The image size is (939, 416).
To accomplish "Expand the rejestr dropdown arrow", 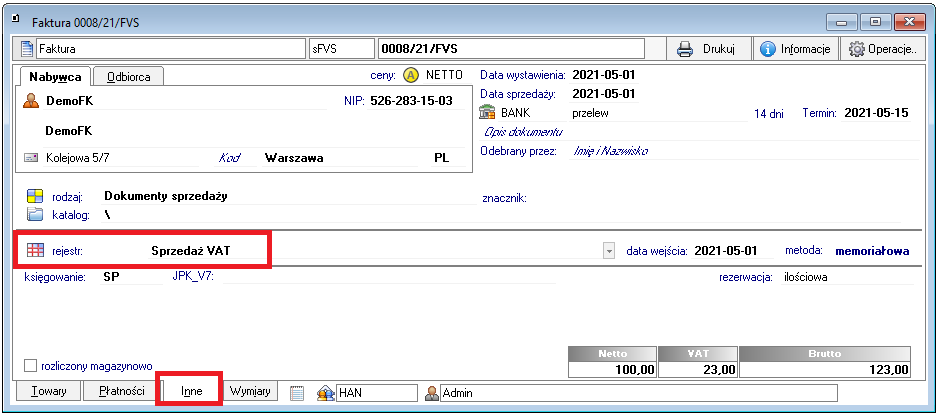I will (609, 251).
